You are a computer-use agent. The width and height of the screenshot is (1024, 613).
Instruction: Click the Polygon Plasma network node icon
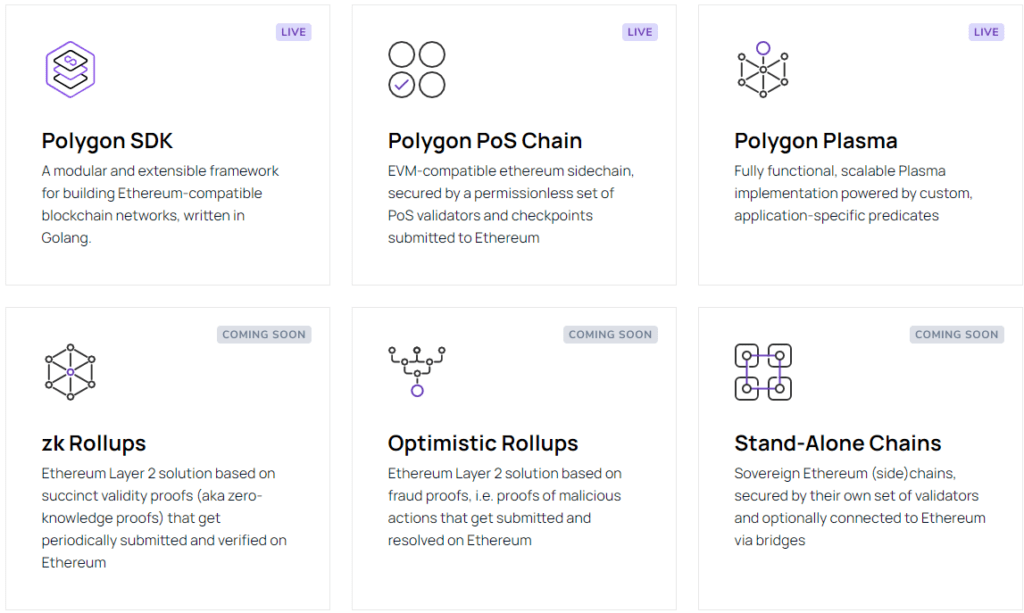(762, 69)
